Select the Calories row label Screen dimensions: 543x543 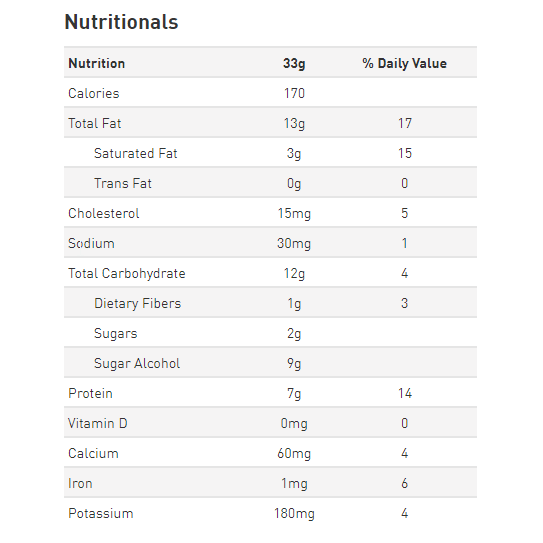(x=94, y=94)
